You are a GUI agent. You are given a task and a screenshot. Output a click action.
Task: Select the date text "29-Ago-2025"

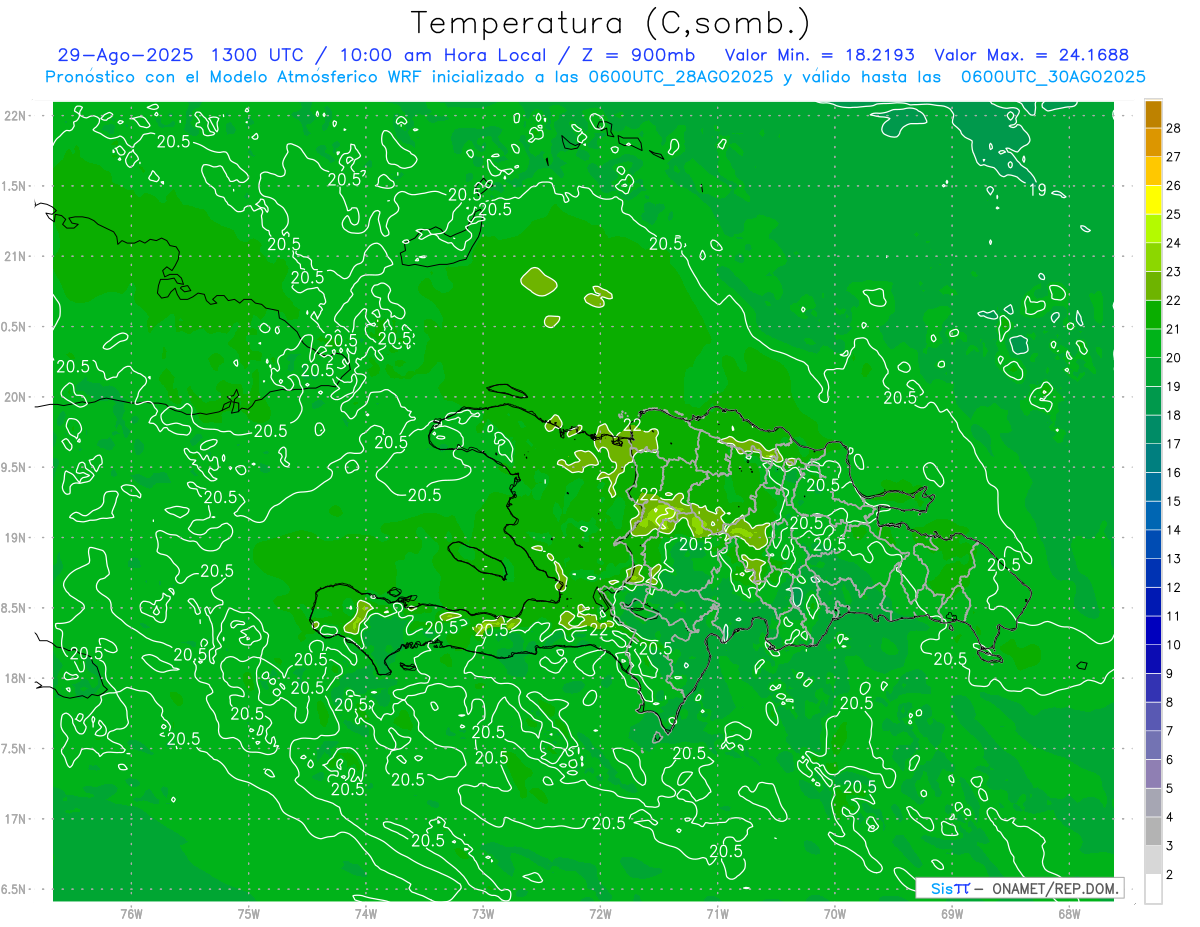(127, 55)
